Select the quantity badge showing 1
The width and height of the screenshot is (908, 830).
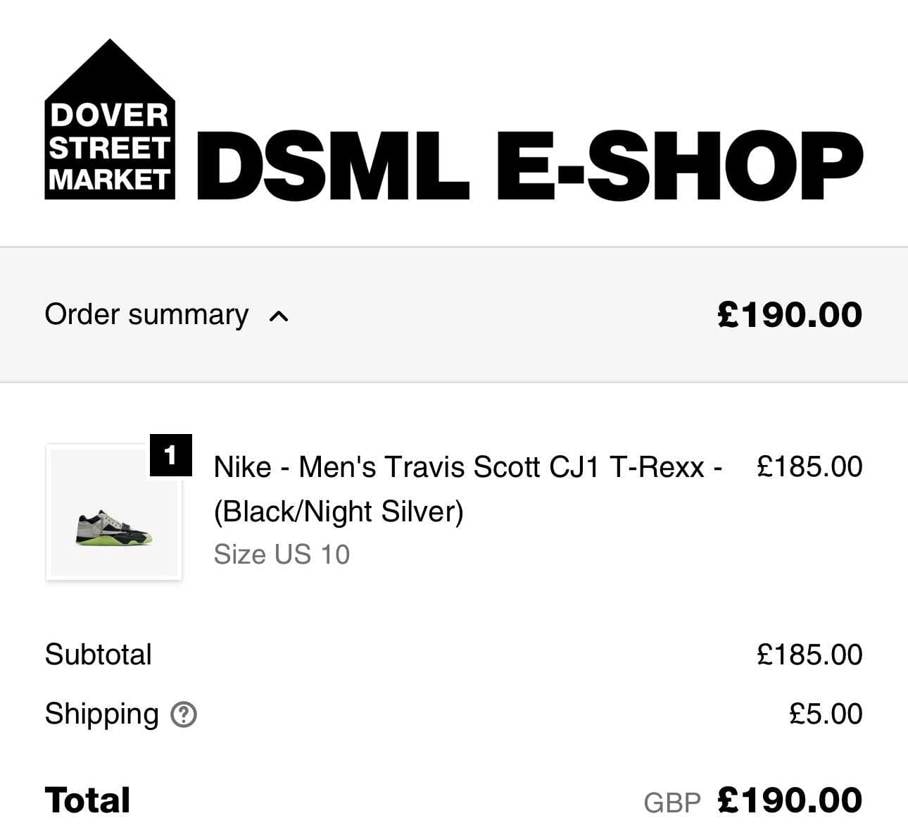(x=171, y=456)
